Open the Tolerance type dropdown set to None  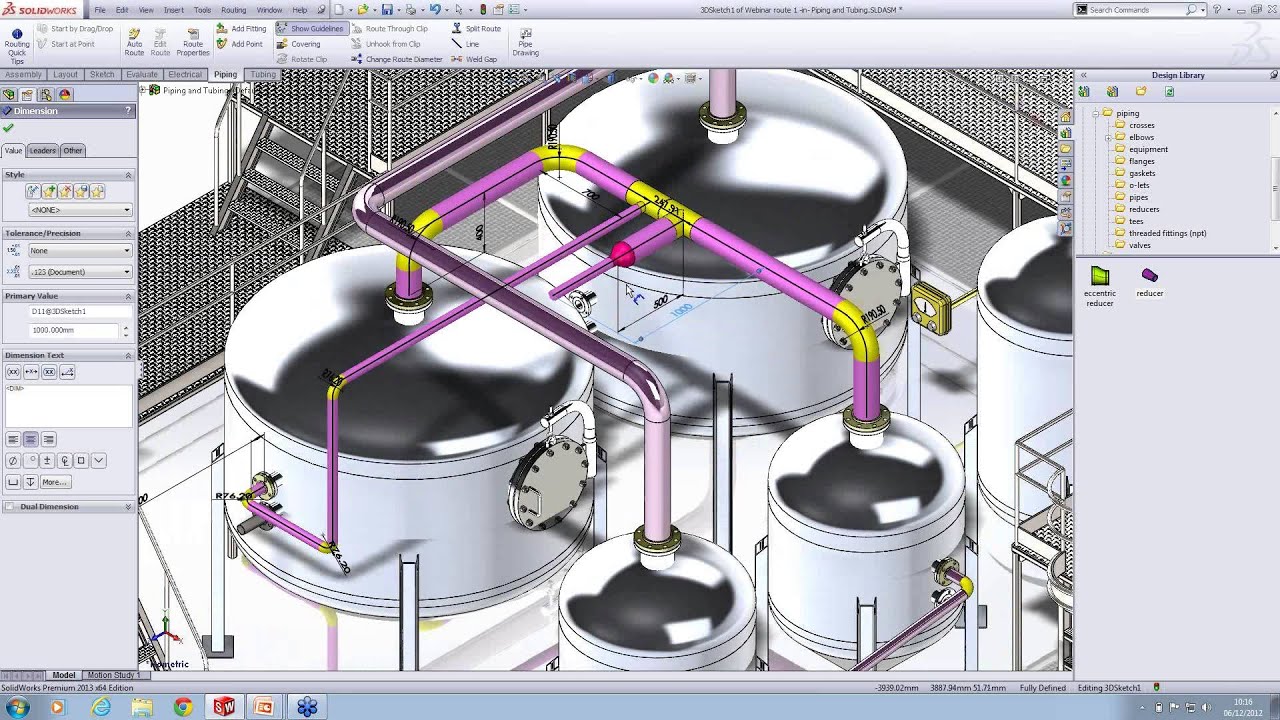[80, 251]
